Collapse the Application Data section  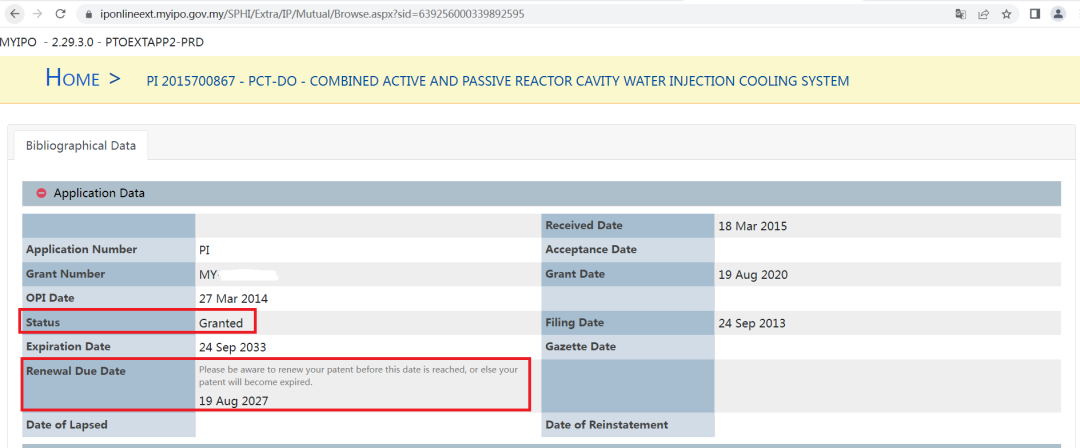tap(541, 194)
